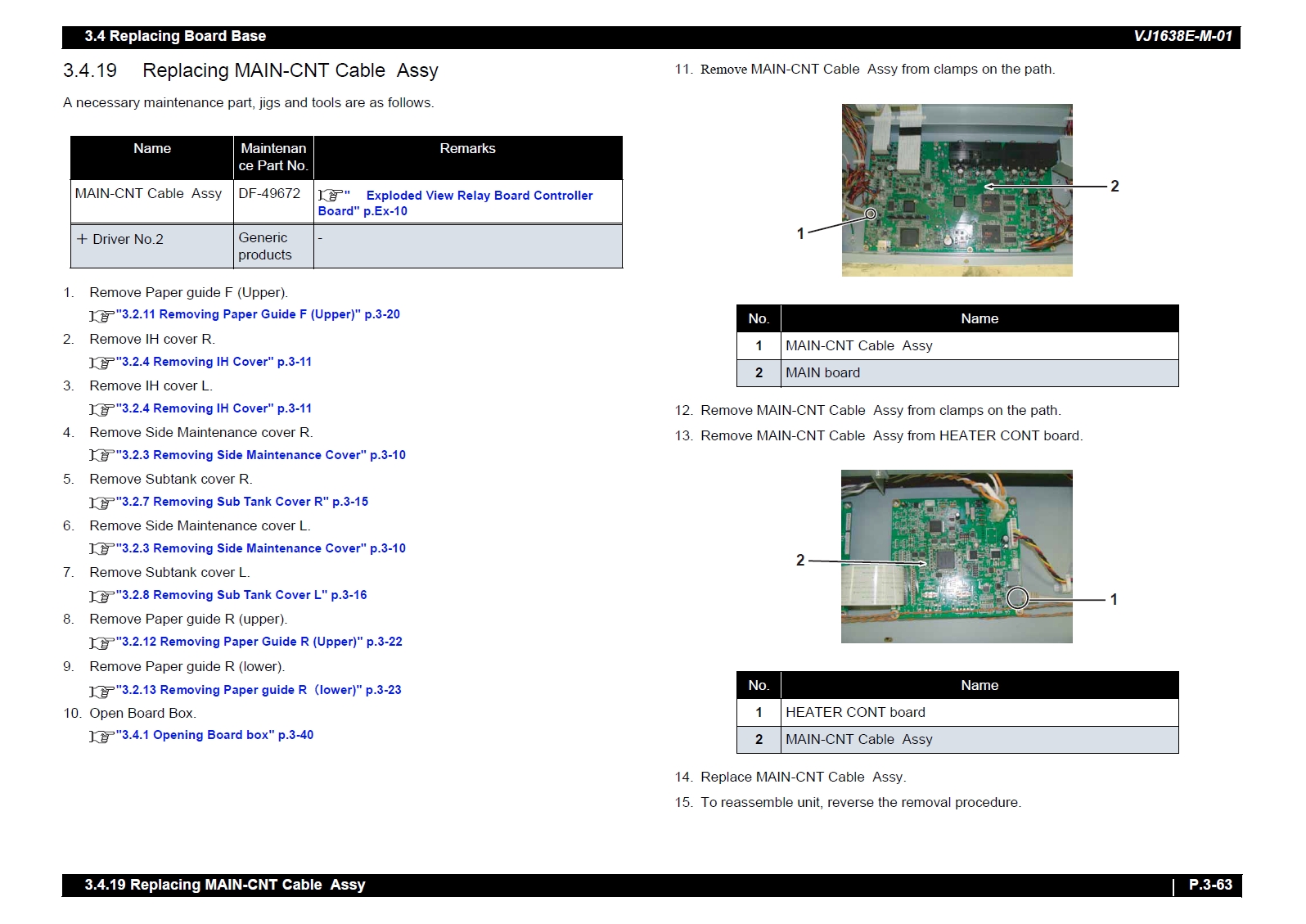Click the HEATER CONT board photo
Viewport: 1306px width, 924px height.
(x=956, y=557)
